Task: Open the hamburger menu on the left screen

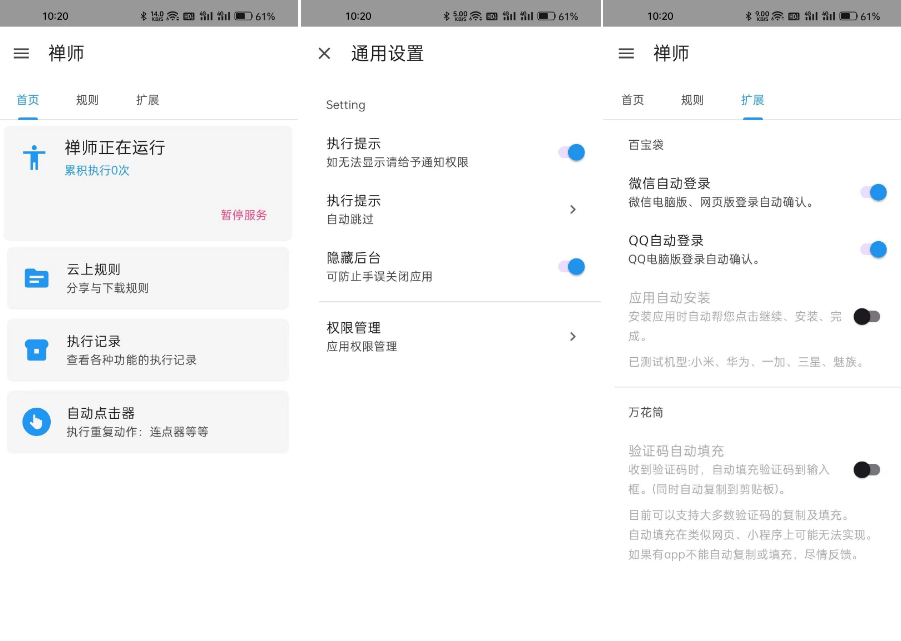Action: point(21,54)
